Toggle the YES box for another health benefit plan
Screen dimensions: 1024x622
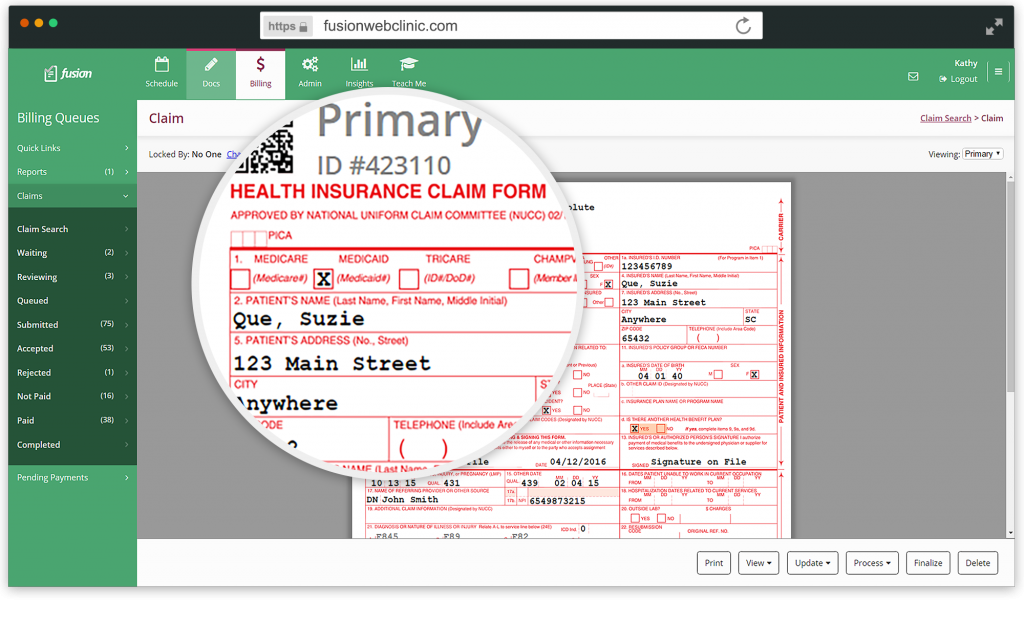click(634, 429)
